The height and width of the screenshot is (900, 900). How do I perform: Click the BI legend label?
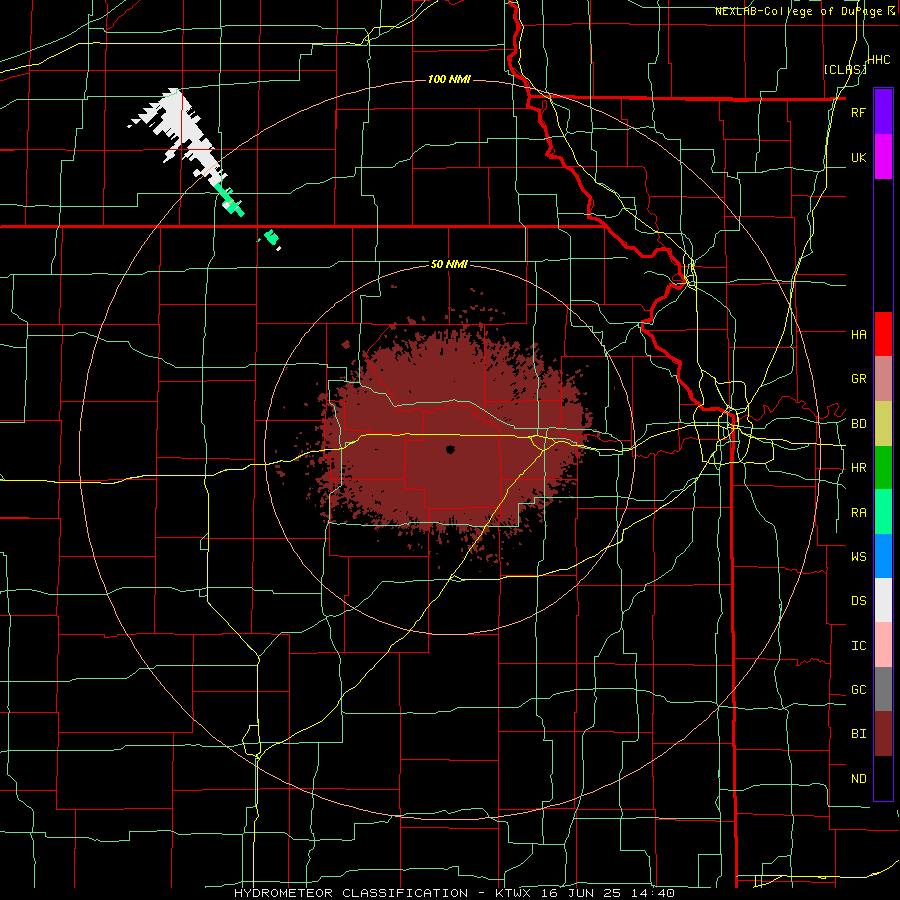coord(859,734)
